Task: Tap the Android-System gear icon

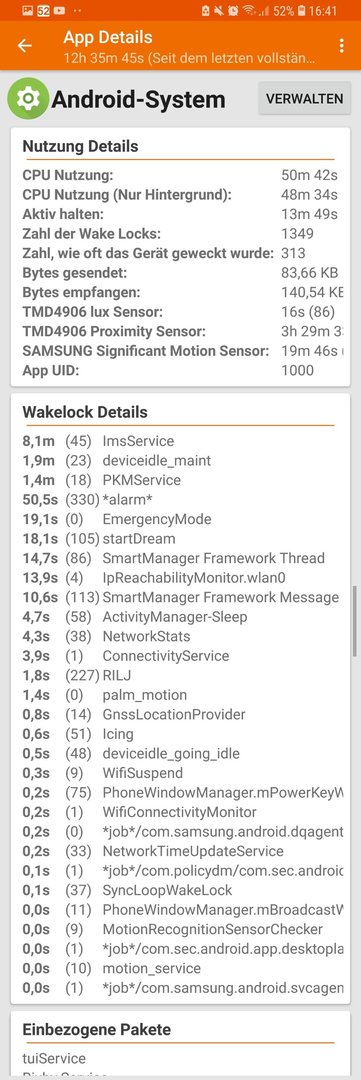Action: [28, 98]
